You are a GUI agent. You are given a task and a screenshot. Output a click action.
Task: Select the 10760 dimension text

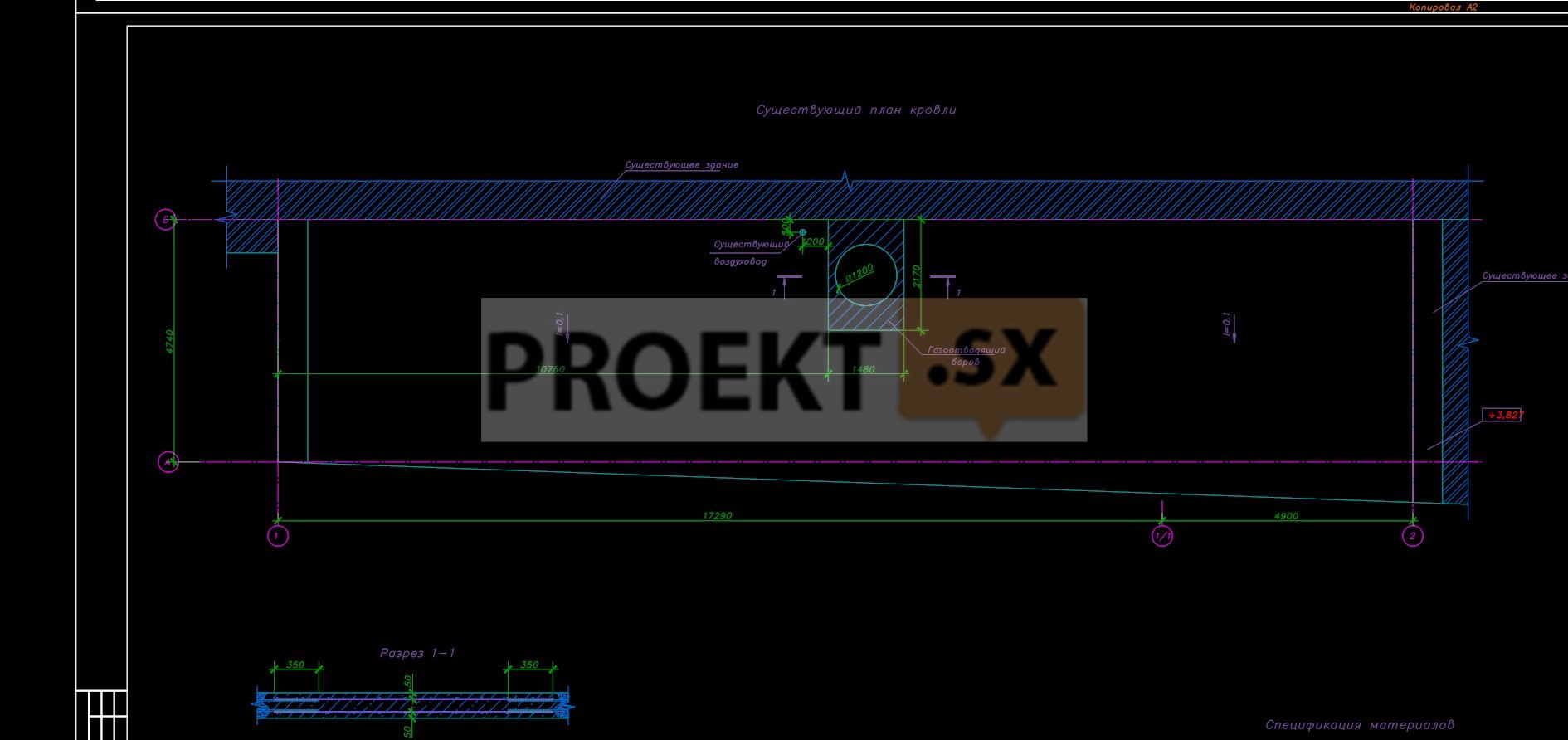click(x=551, y=369)
